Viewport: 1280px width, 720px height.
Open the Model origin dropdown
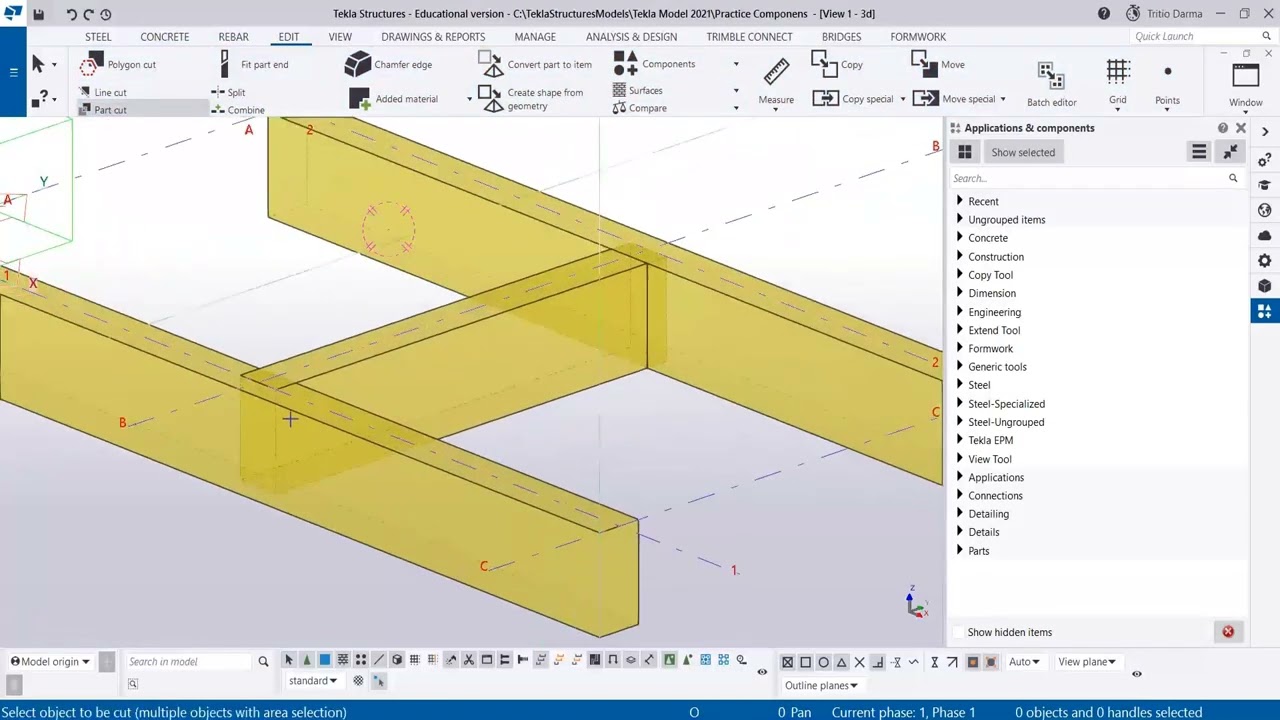coord(50,662)
